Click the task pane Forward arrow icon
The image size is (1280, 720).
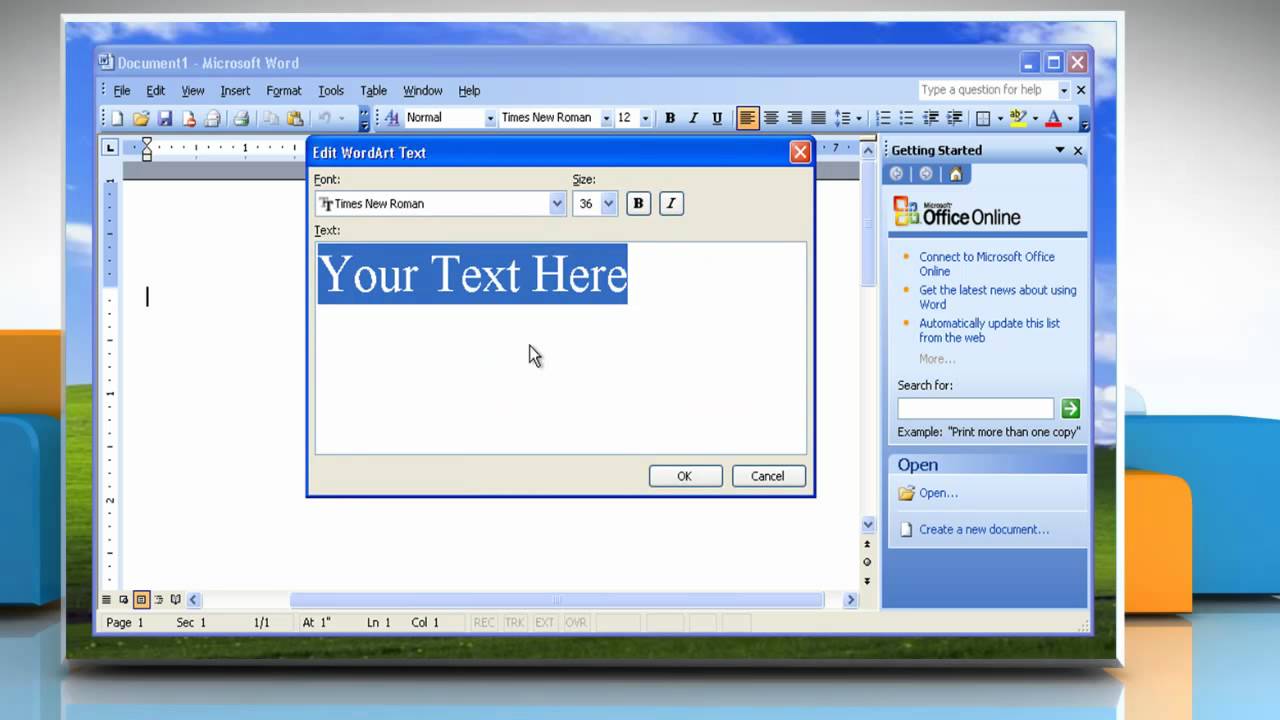coord(926,174)
